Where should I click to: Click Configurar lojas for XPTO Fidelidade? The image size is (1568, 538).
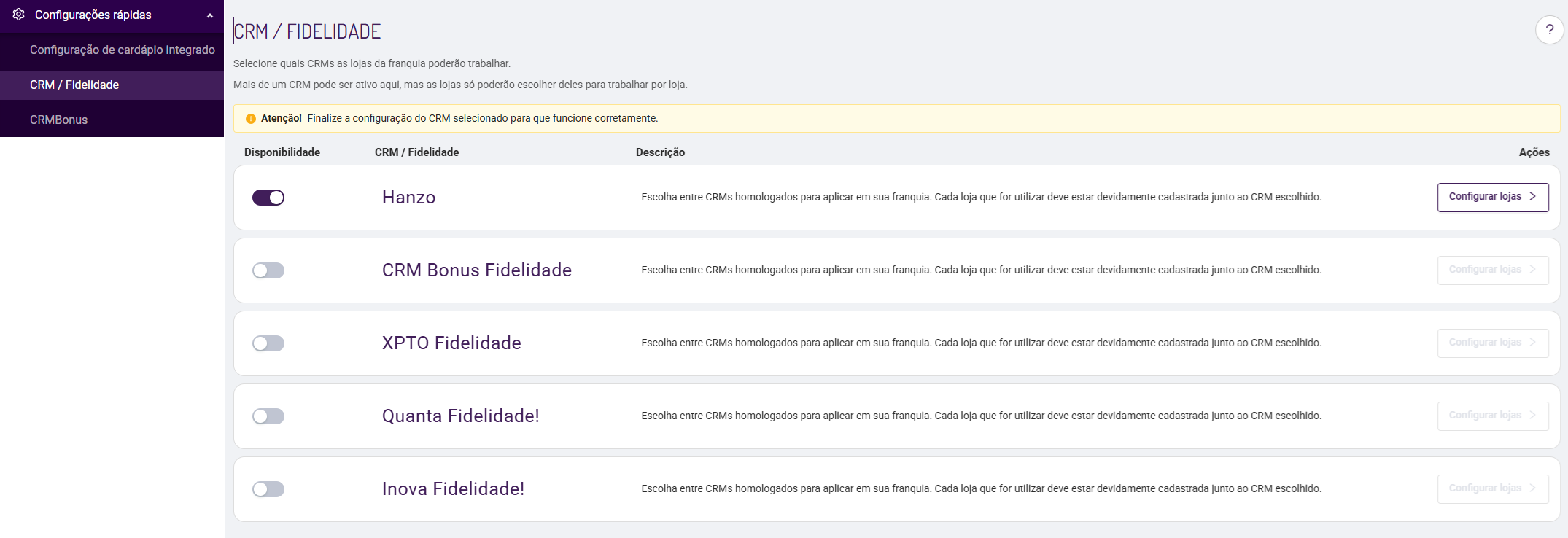click(x=1492, y=343)
